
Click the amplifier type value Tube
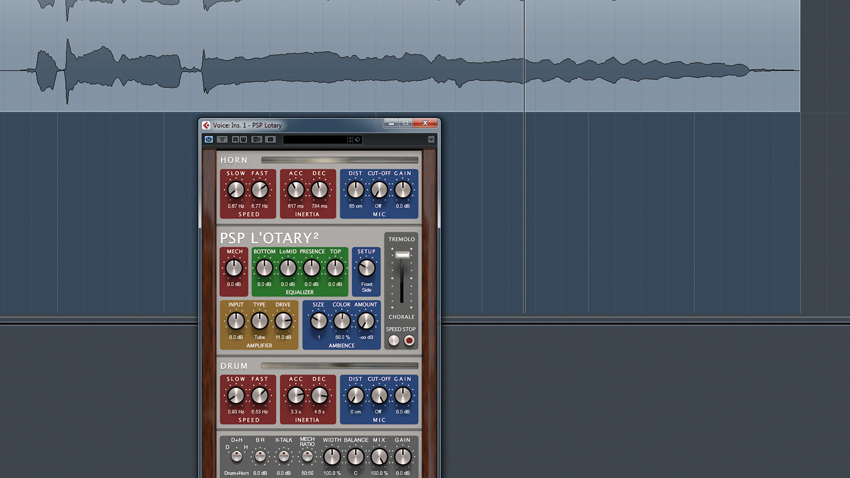point(260,337)
